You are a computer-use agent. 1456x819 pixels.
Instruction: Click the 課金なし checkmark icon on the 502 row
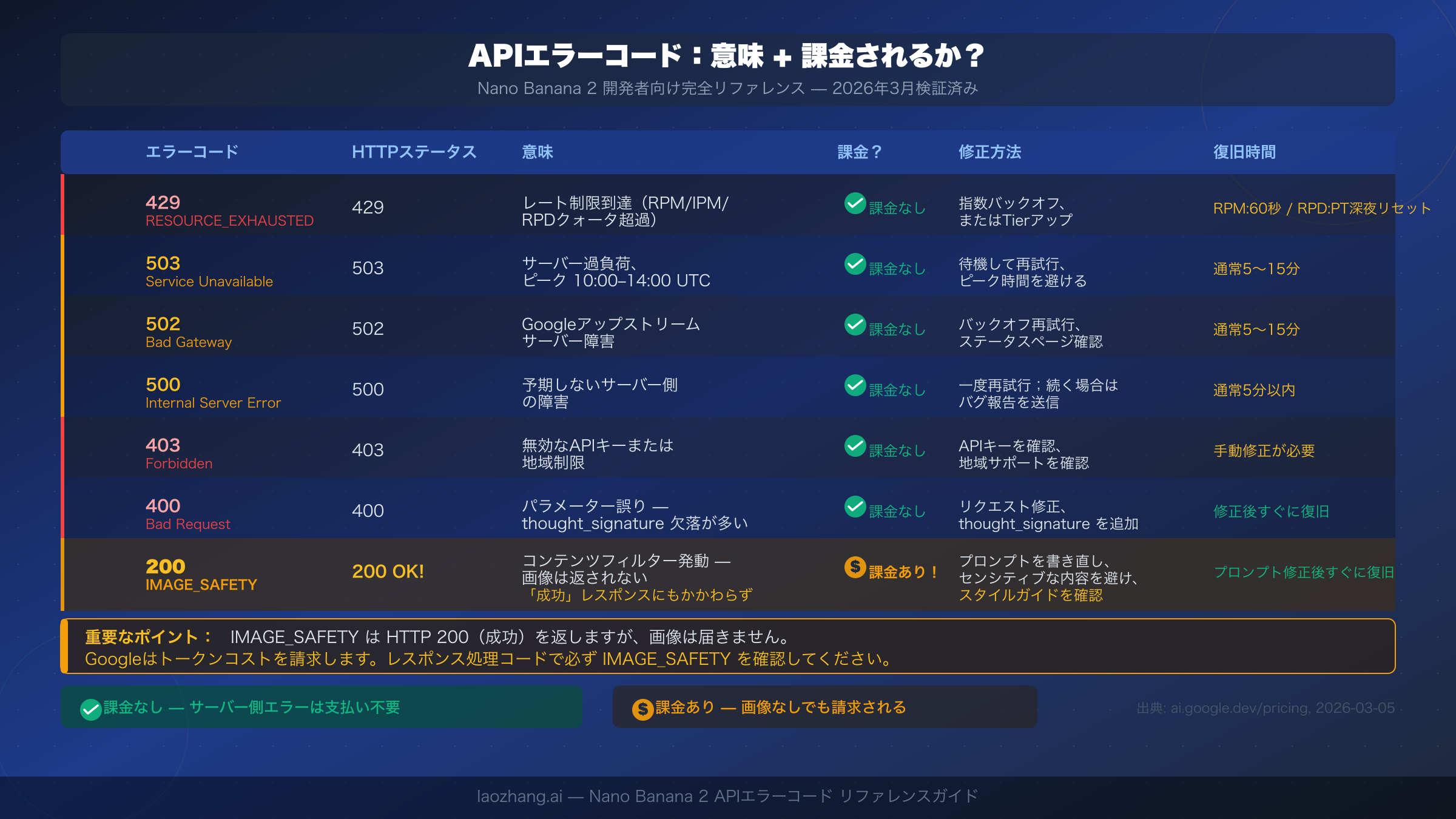pos(854,326)
